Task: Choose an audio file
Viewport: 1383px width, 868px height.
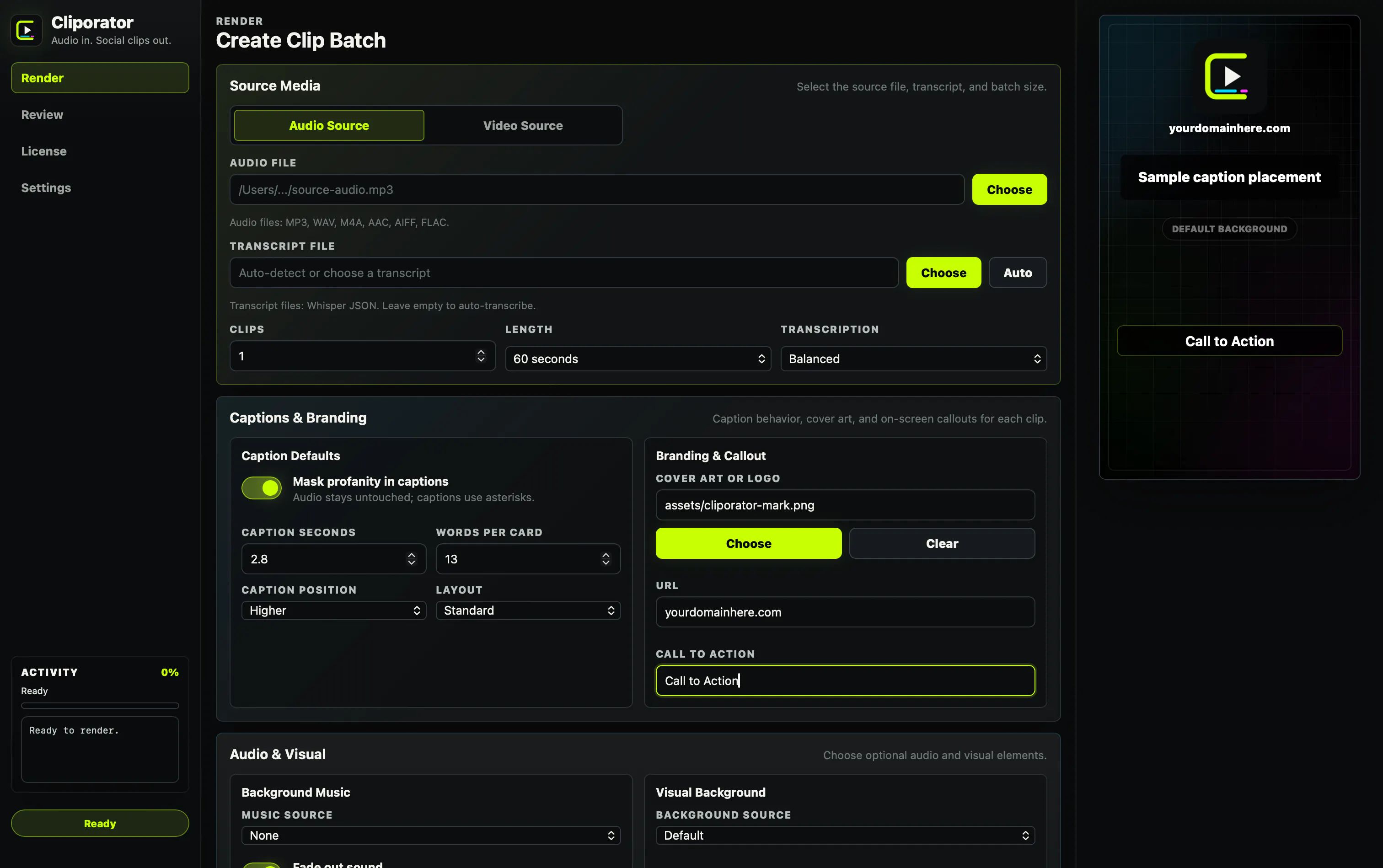Action: 1009,189
